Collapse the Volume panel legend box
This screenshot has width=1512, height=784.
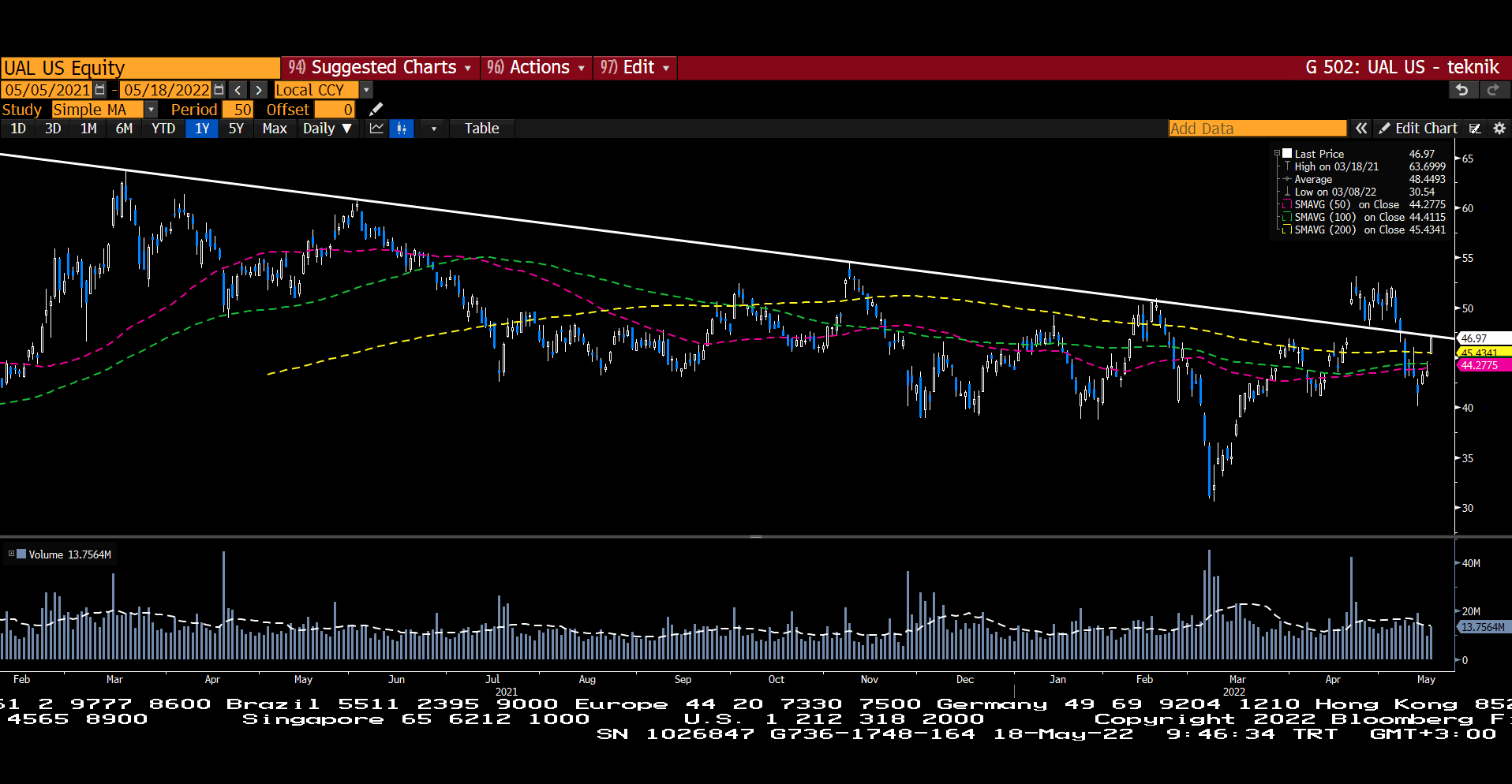pos(11,554)
